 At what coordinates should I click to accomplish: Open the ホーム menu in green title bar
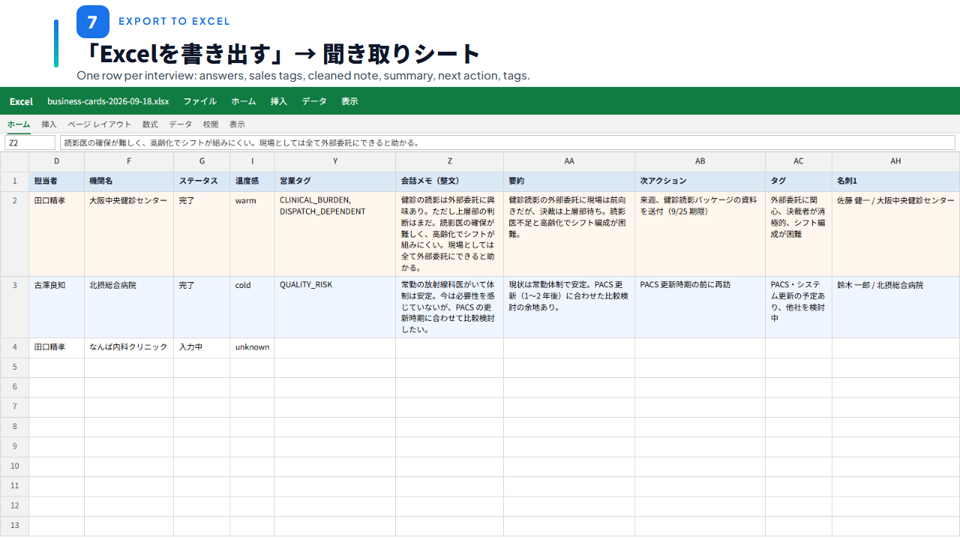point(243,102)
